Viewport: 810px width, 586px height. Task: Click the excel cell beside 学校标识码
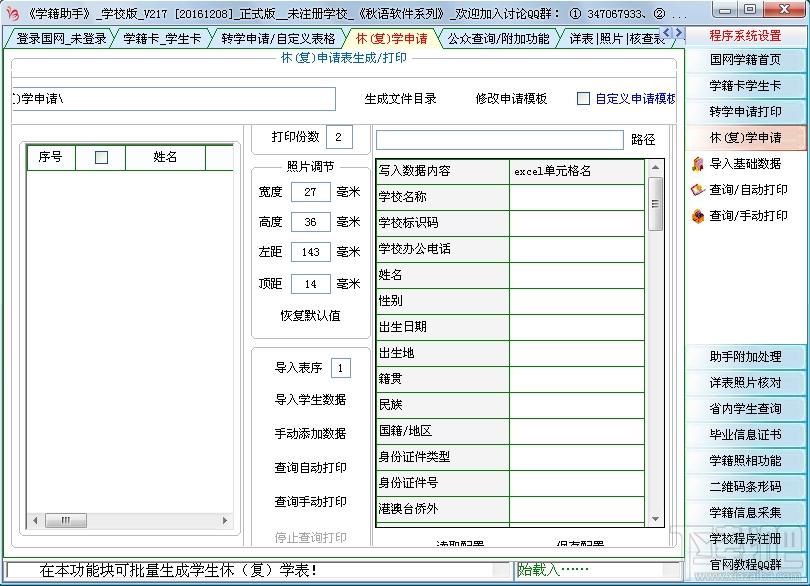coord(577,223)
